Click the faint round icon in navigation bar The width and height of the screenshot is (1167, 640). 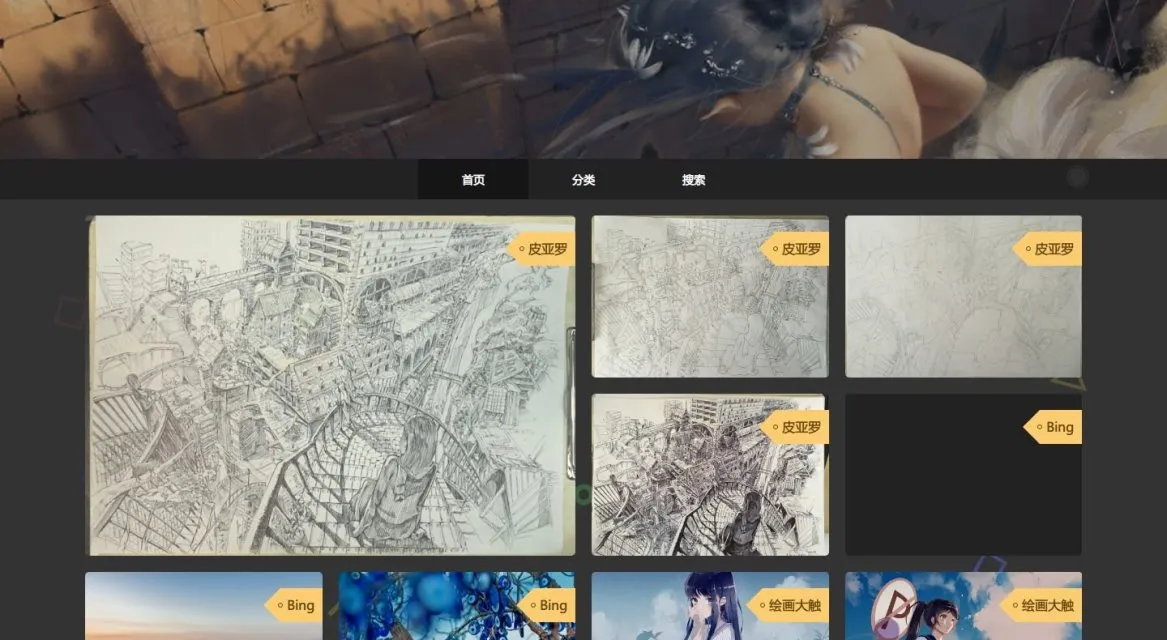tap(1077, 177)
